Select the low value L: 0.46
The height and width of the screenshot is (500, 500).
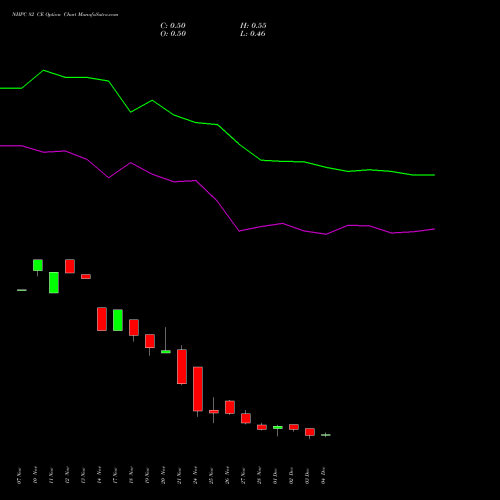pyautogui.click(x=253, y=34)
